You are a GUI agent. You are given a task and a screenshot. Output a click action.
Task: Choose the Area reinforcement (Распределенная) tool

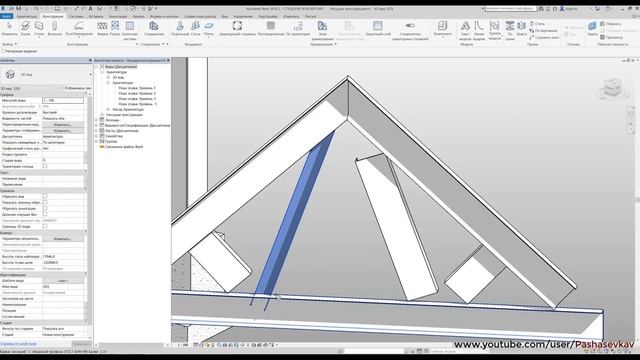point(271,29)
